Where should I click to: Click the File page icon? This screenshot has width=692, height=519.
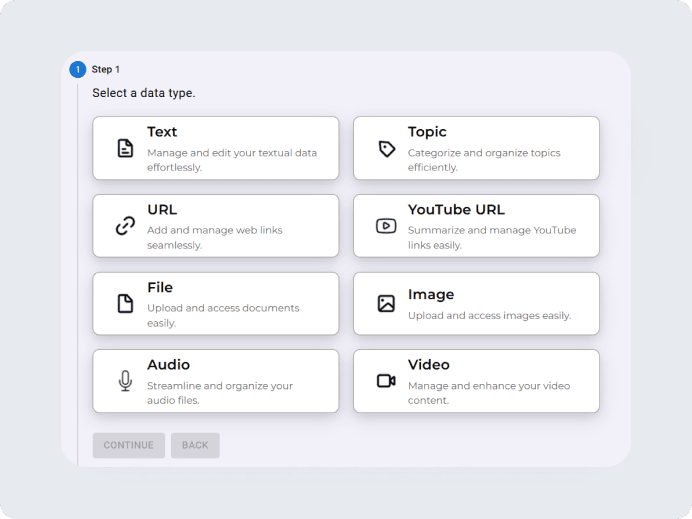[125, 304]
